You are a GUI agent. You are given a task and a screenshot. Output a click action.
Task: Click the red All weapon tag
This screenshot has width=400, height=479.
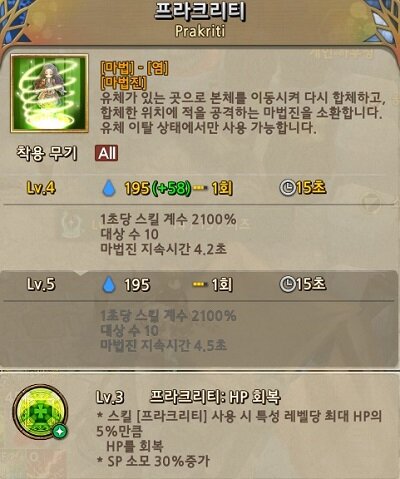pyautogui.click(x=107, y=153)
